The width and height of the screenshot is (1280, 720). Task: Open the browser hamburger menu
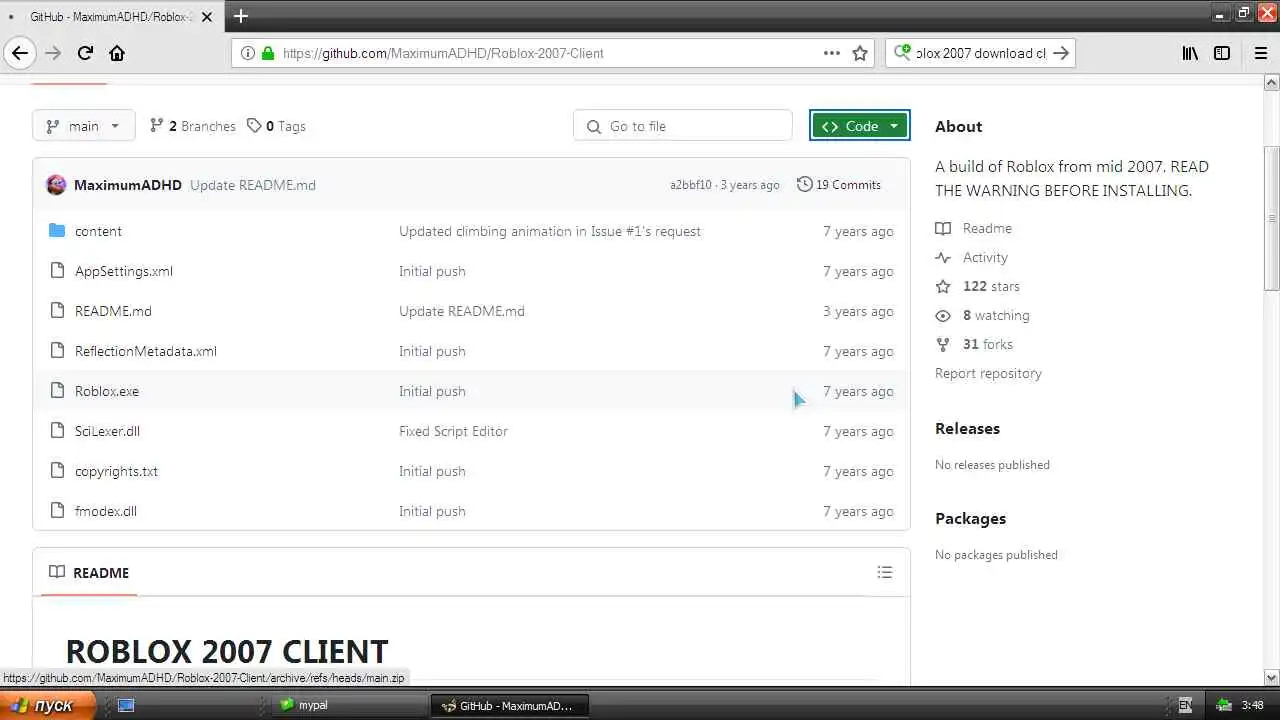pos(1260,53)
